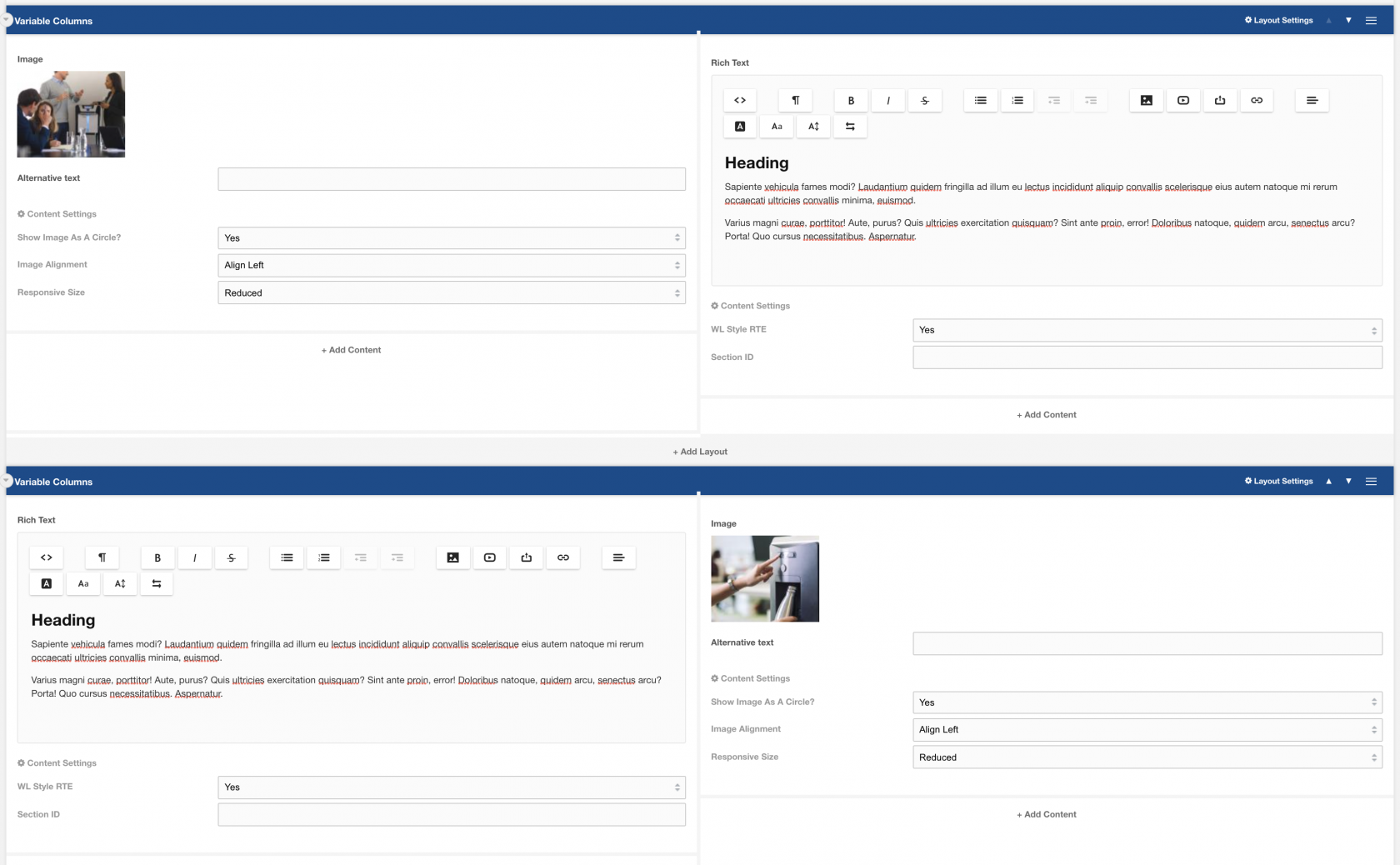Open Layout Settings of first Variable Columns

click(x=1278, y=20)
